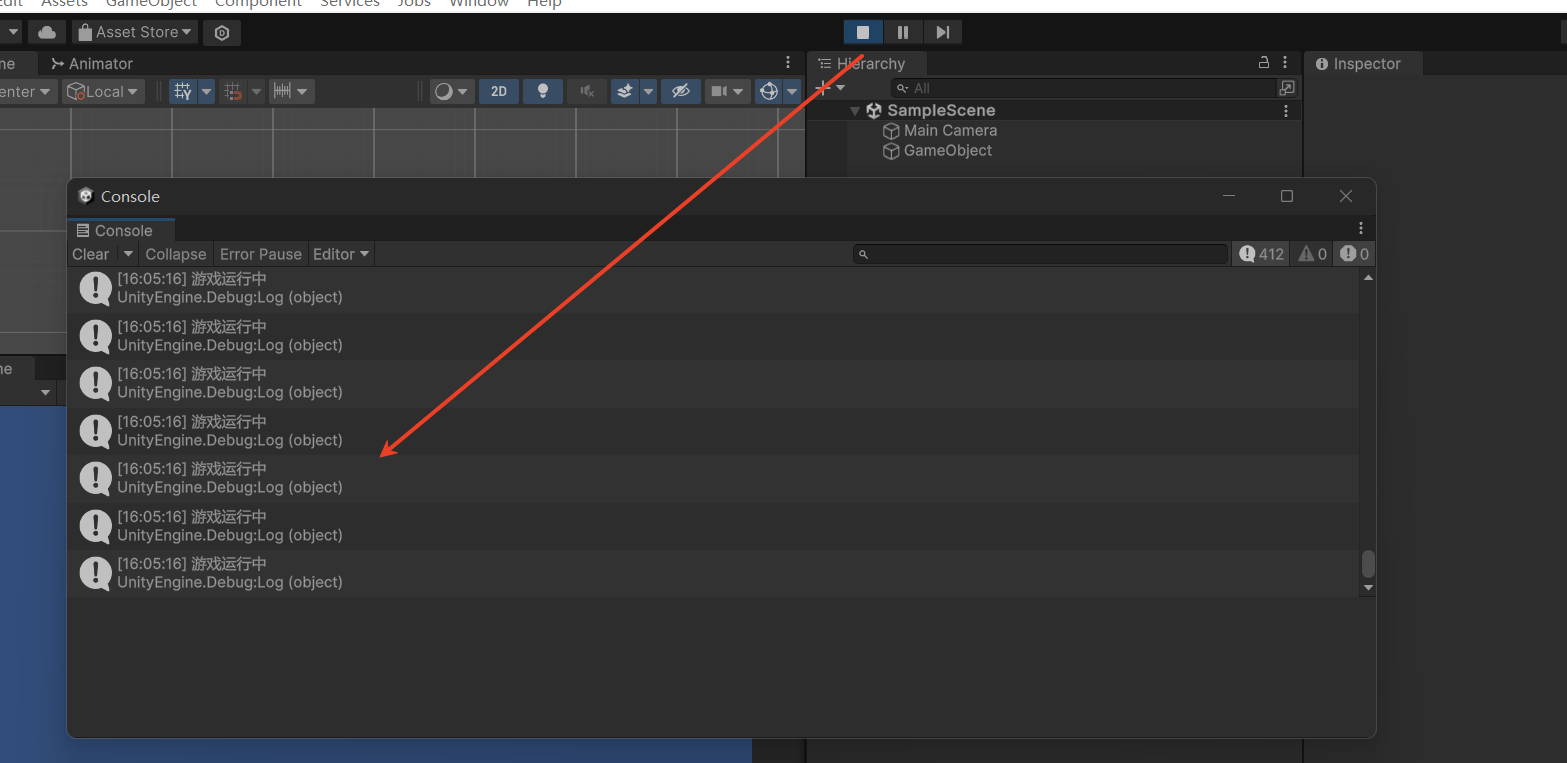Open the Scene view three-dot menu

(x=788, y=62)
